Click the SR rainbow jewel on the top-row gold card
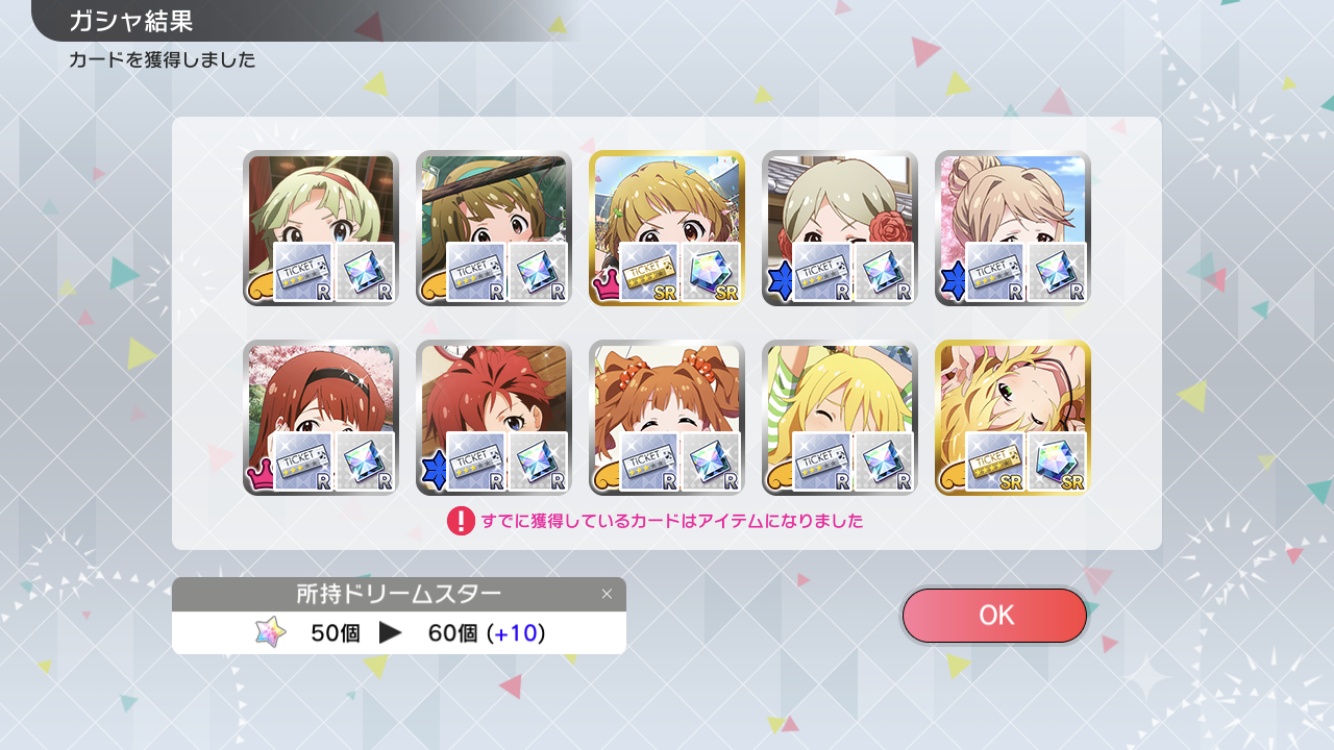The width and height of the screenshot is (1334, 750). (711, 273)
